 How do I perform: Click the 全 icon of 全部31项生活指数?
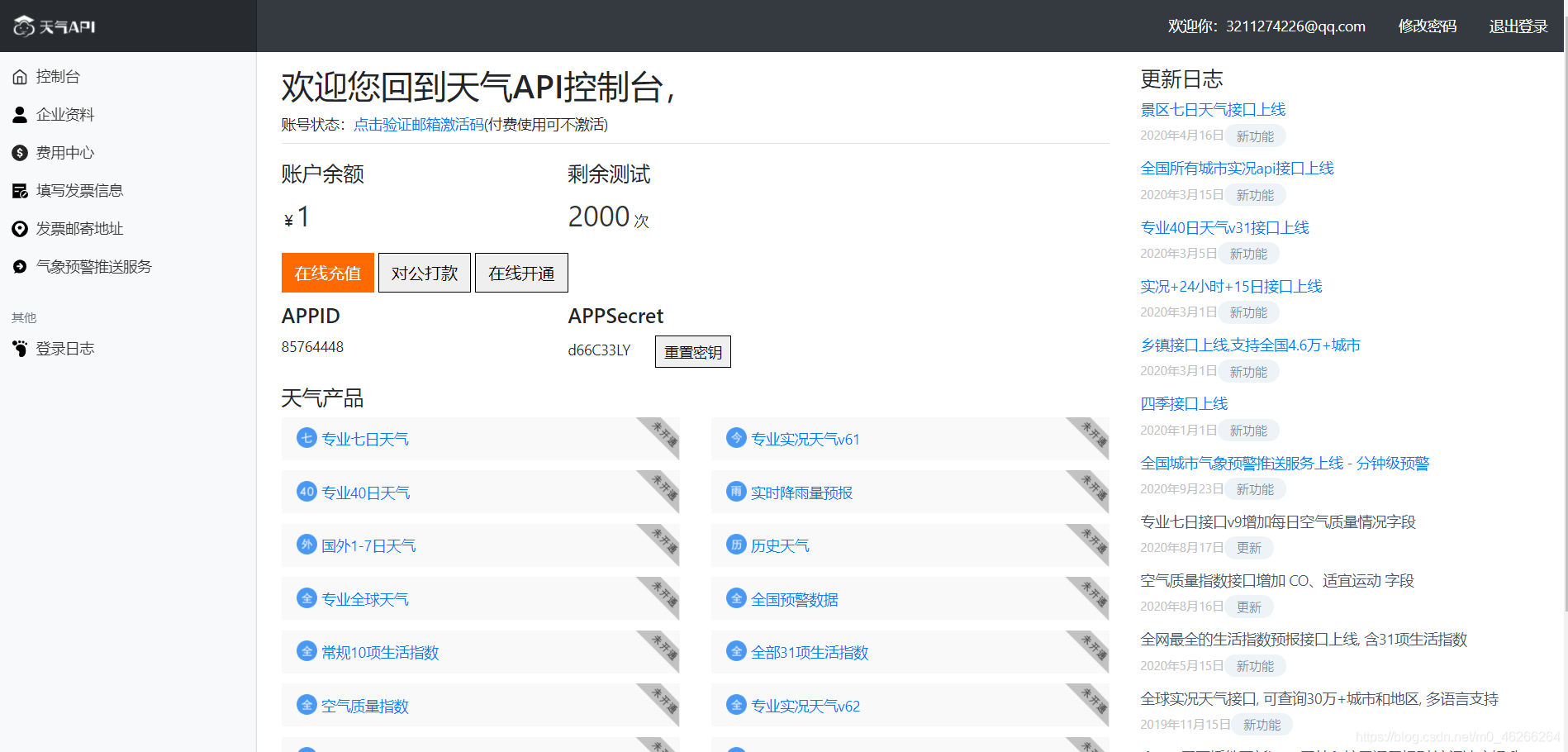[736, 651]
